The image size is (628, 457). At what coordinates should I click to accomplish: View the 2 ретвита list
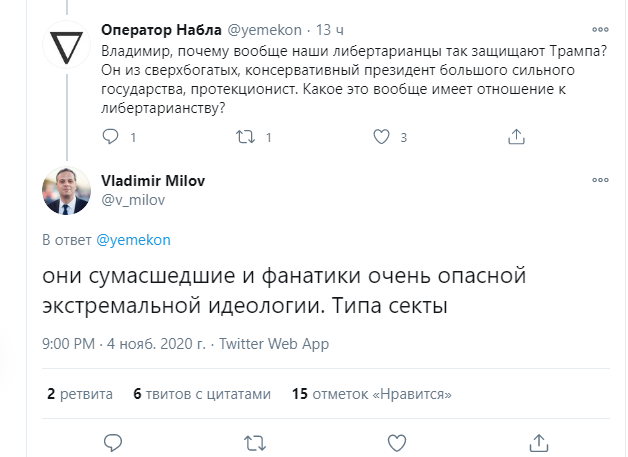[x=80, y=394]
